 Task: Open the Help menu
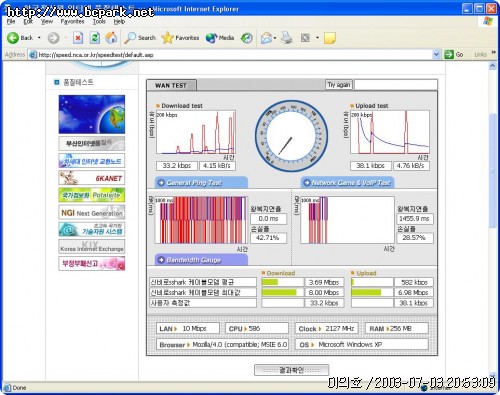pos(119,22)
